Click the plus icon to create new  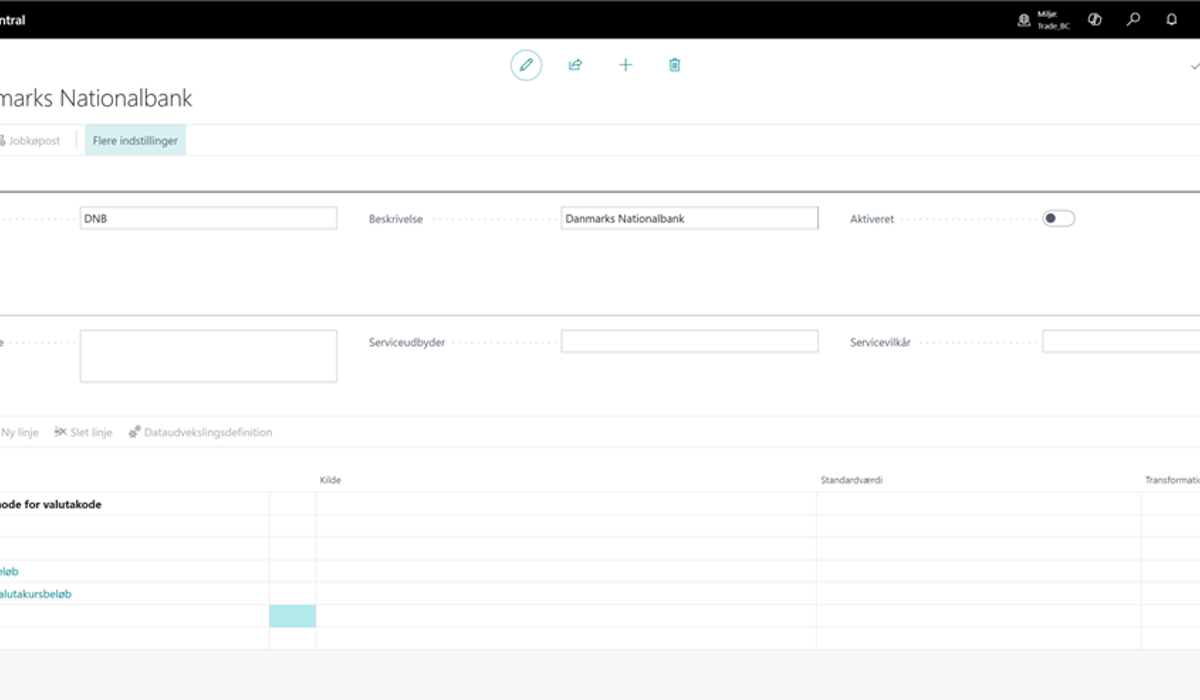coord(625,65)
